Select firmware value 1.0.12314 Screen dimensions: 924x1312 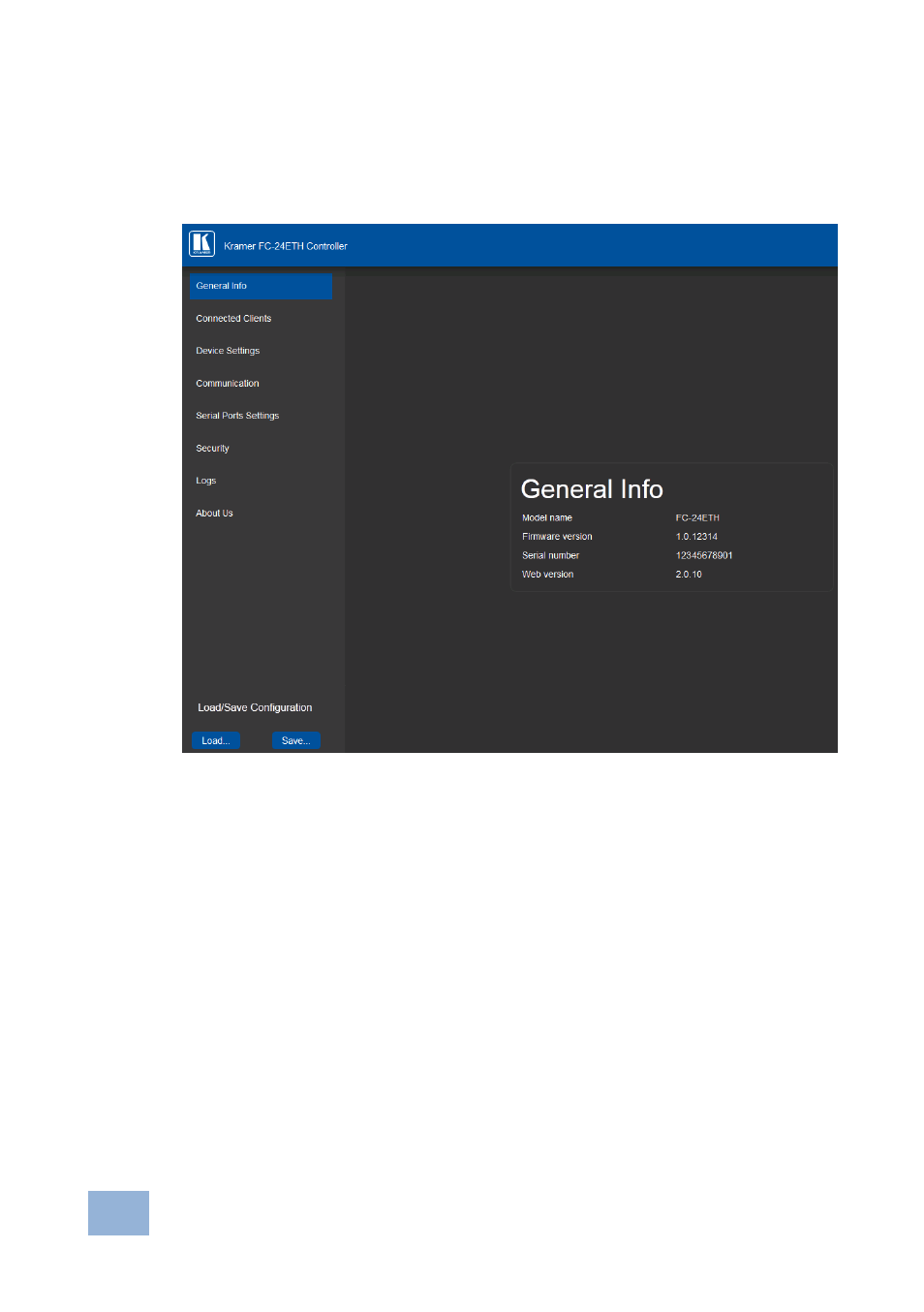tap(696, 537)
